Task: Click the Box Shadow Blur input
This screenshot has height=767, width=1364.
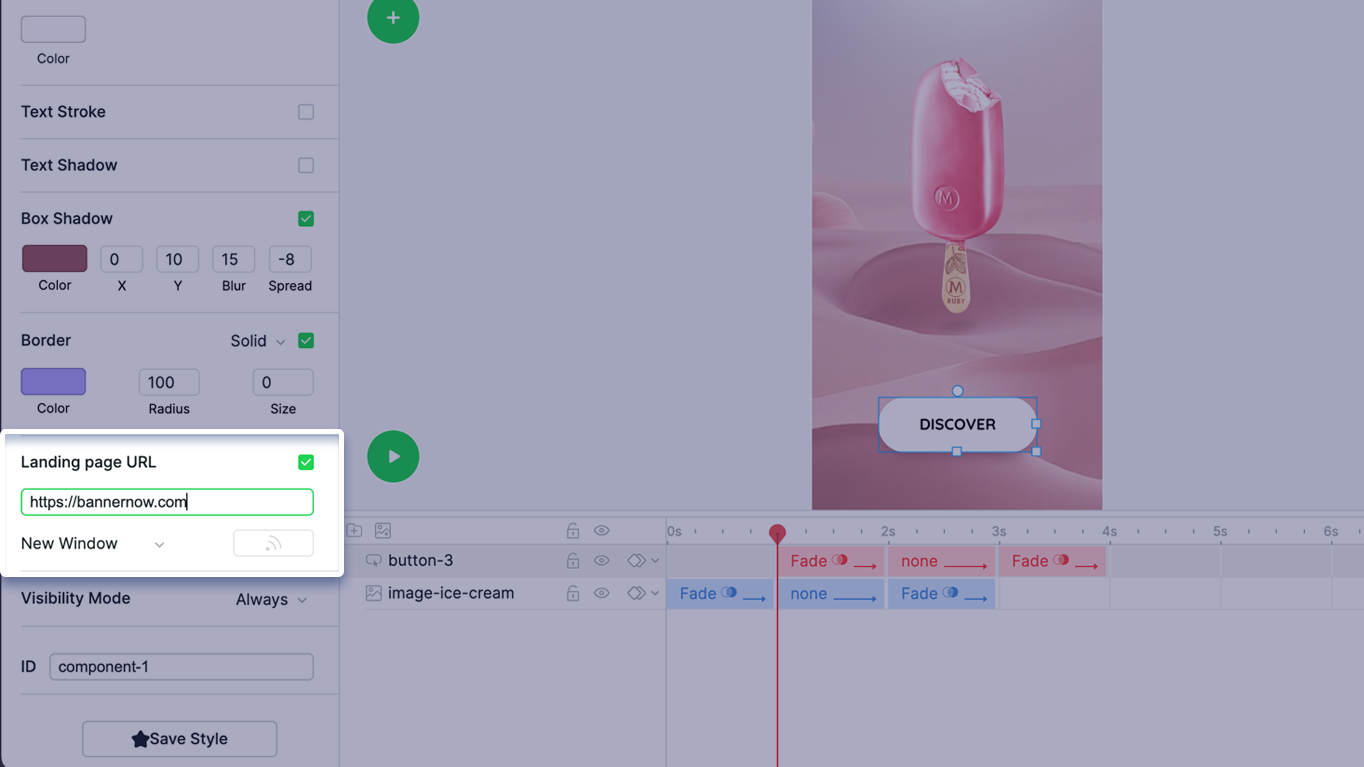Action: click(x=234, y=259)
